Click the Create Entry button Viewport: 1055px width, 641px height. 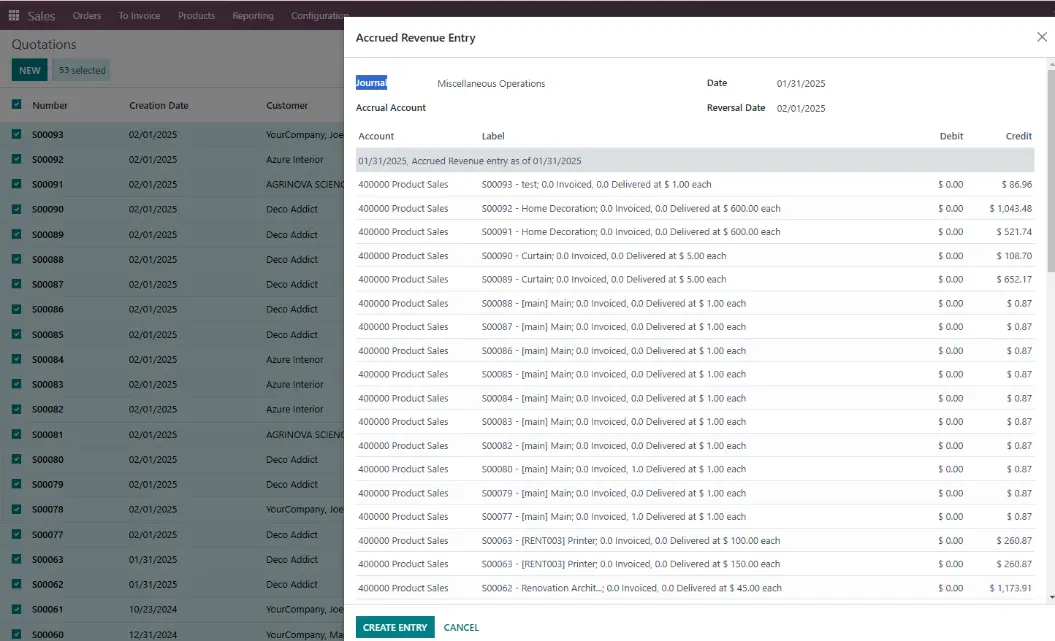395,627
